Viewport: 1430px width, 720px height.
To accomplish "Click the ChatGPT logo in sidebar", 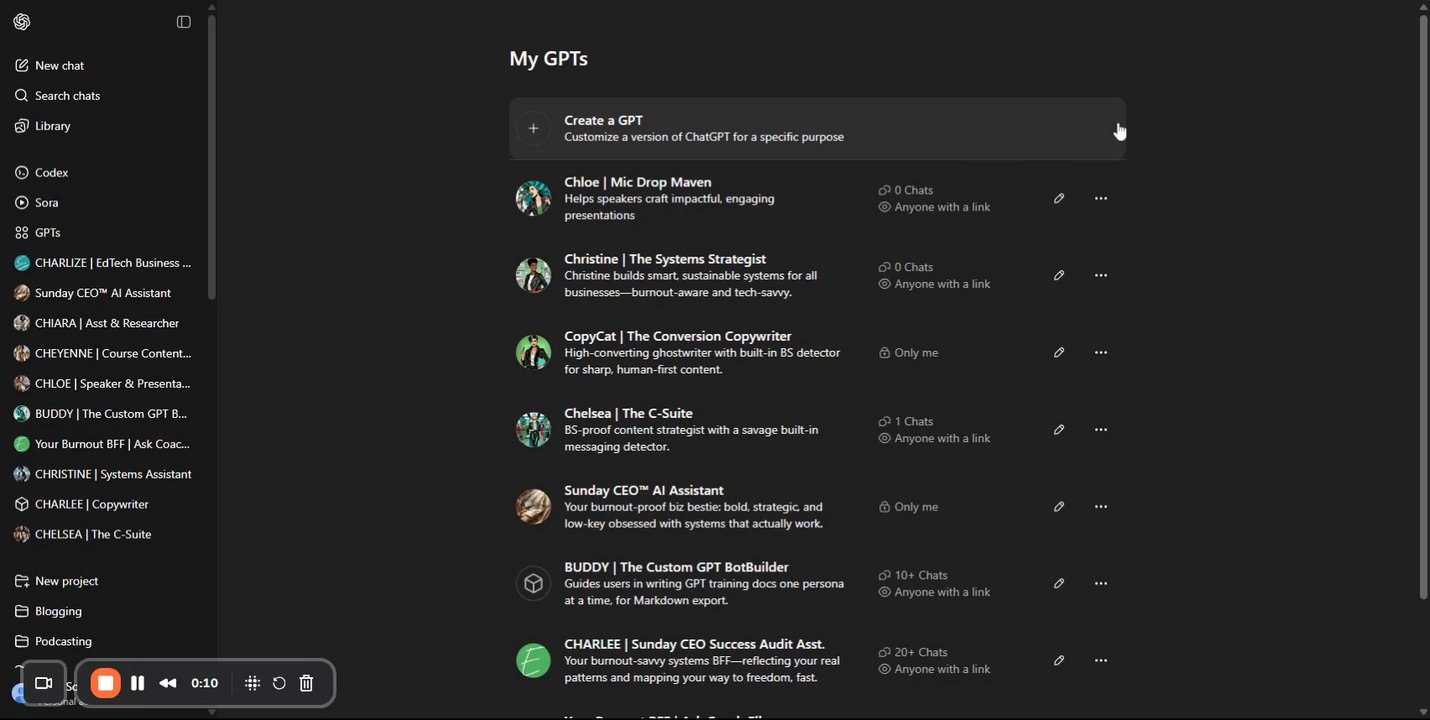I will pyautogui.click(x=22, y=22).
